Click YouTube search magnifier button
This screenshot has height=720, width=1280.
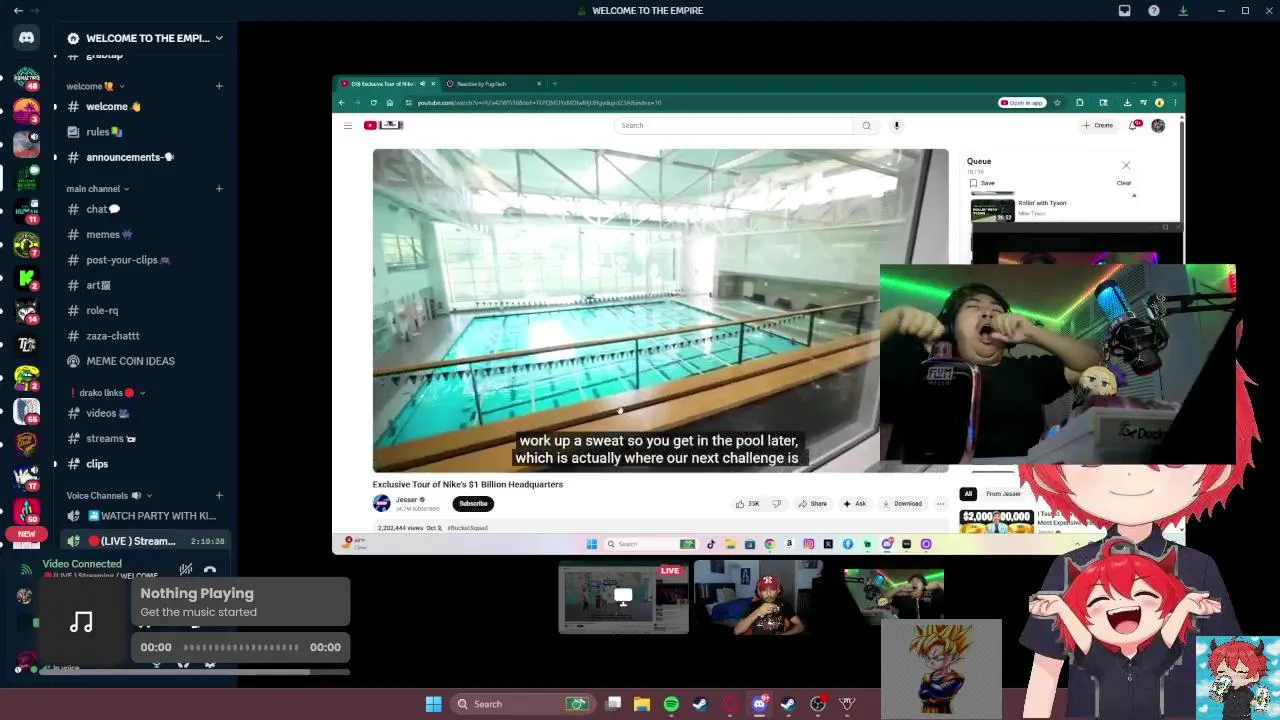click(x=866, y=125)
